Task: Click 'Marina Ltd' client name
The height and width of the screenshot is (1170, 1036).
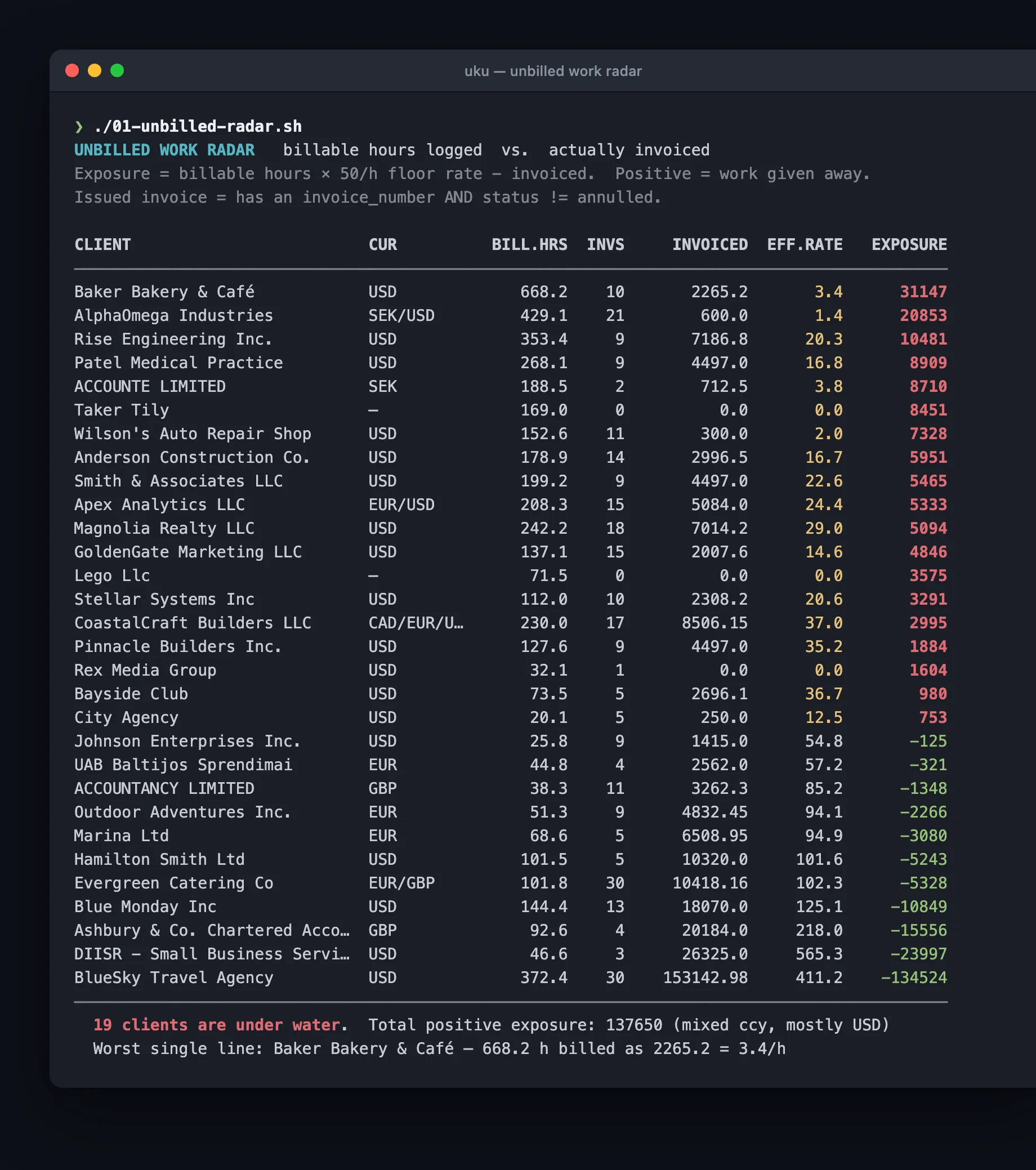Action: pyautogui.click(x=122, y=836)
